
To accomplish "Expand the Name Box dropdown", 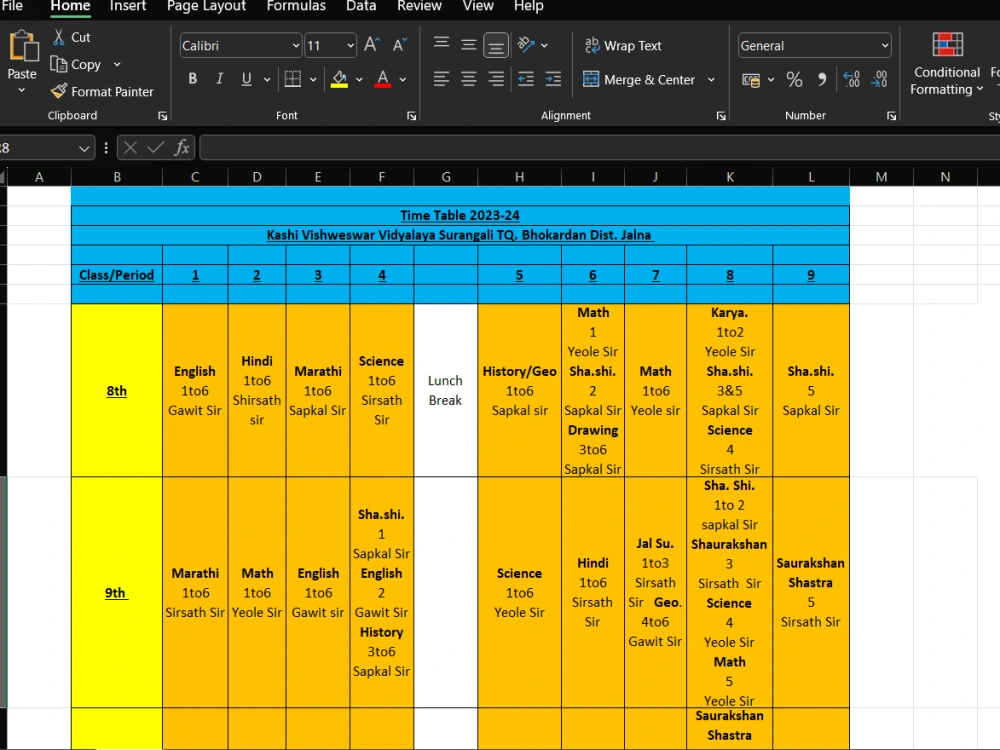I will [84, 149].
